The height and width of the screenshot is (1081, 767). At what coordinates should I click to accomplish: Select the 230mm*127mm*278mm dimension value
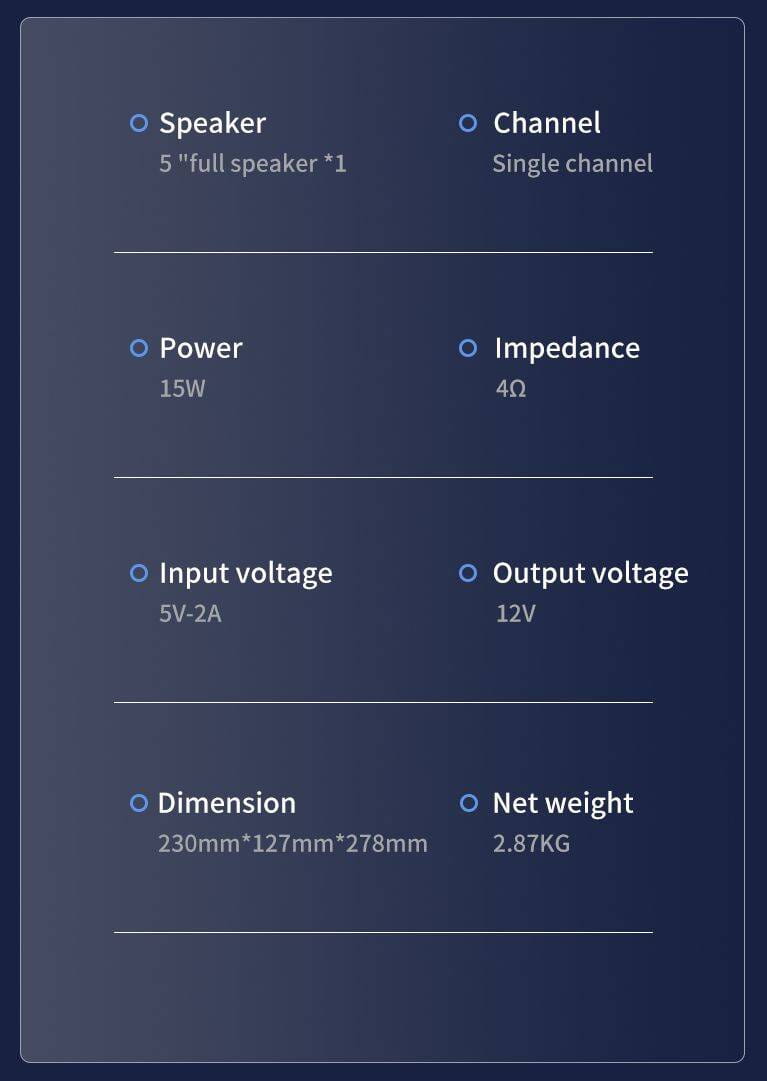coord(293,844)
